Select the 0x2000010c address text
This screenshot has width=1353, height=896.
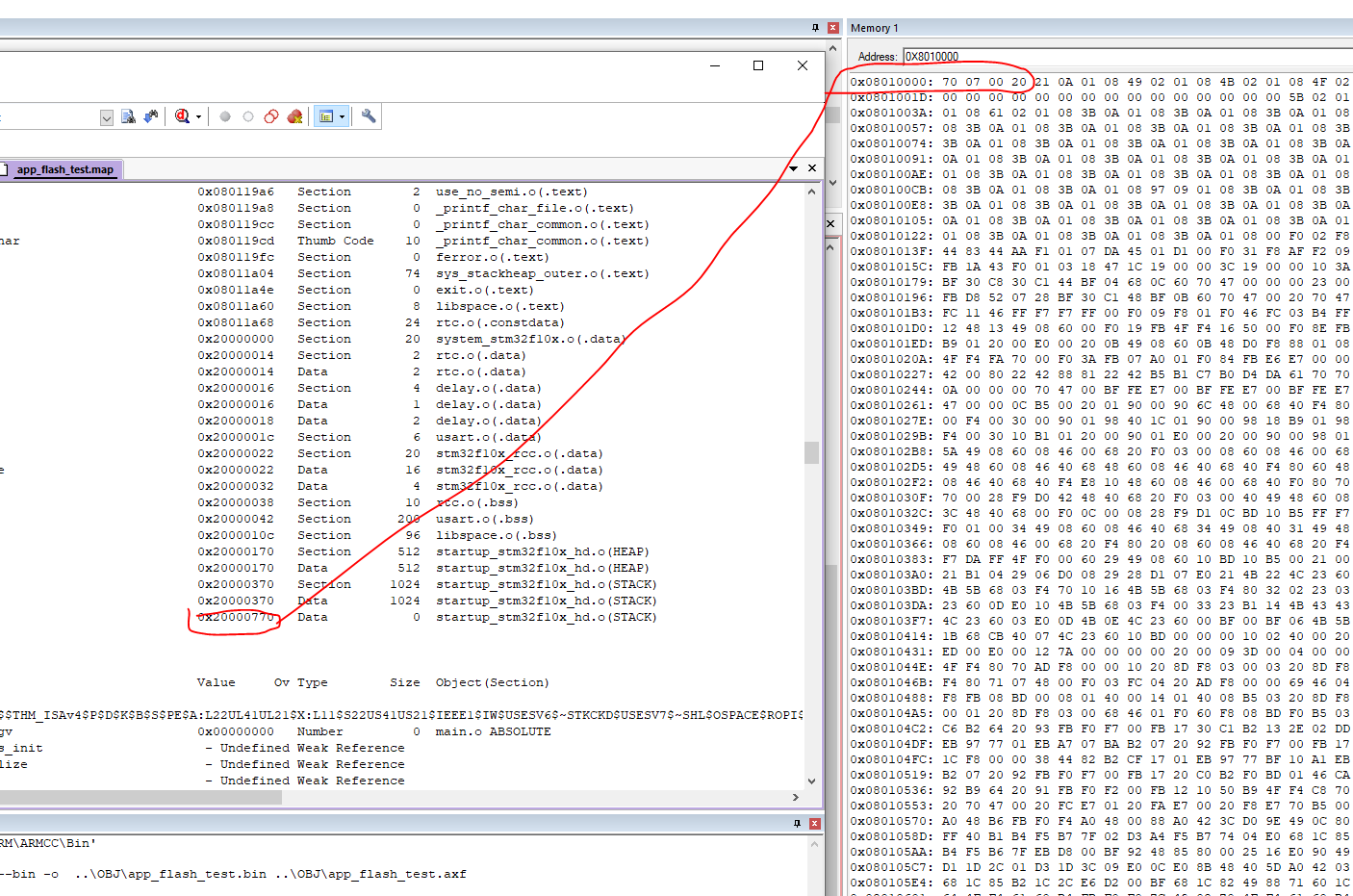(236, 535)
